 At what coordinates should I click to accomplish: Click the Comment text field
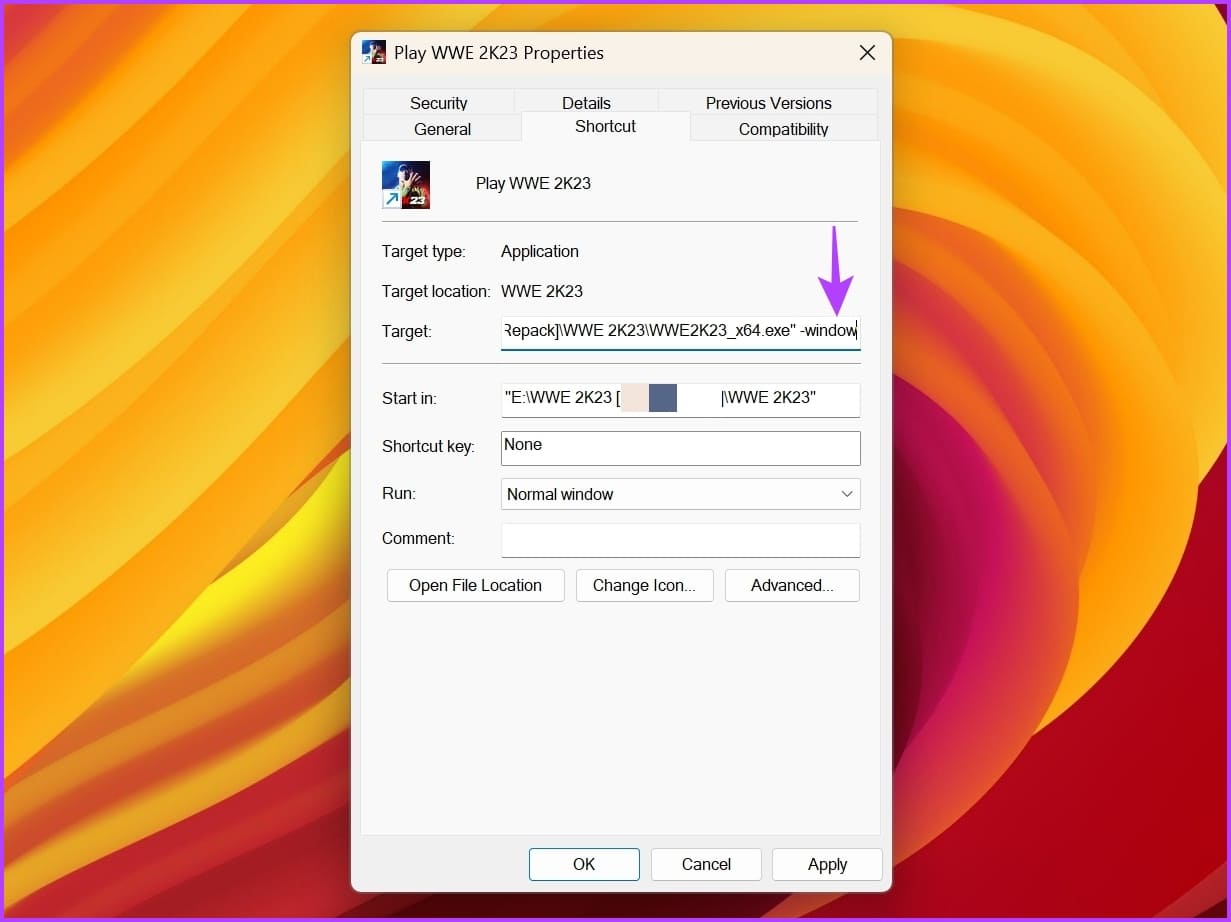coord(680,539)
